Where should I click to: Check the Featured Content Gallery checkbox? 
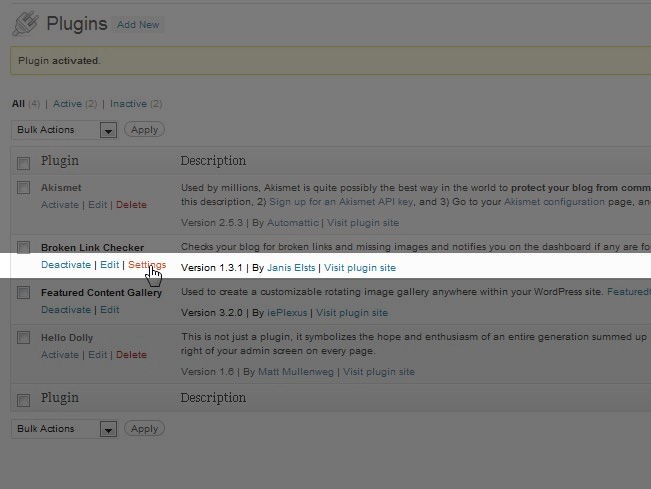[24, 292]
